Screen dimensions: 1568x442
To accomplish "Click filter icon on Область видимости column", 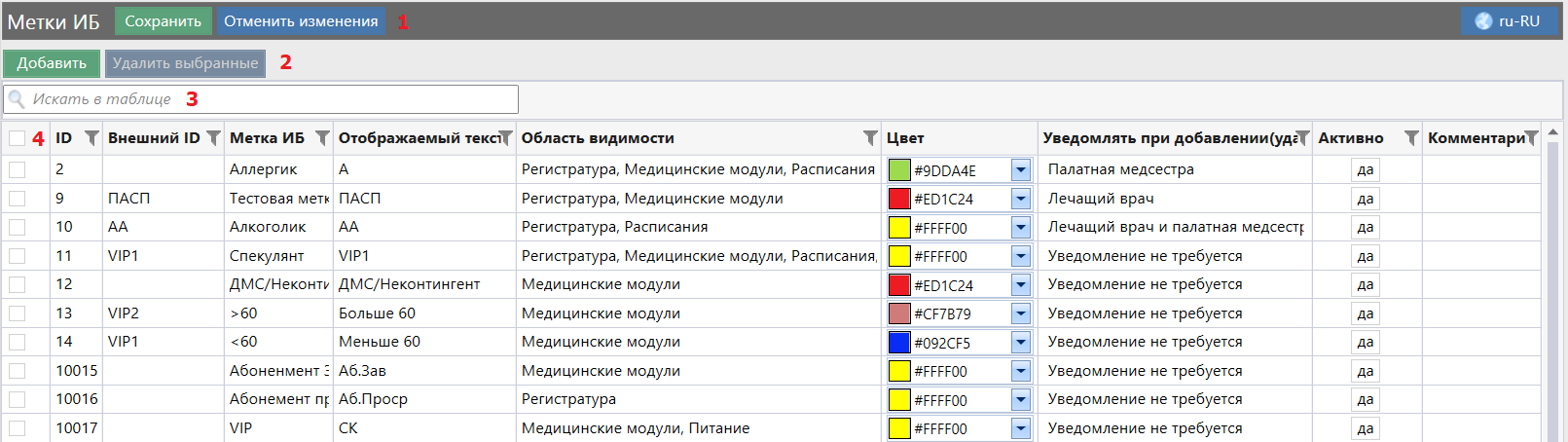I will (870, 138).
